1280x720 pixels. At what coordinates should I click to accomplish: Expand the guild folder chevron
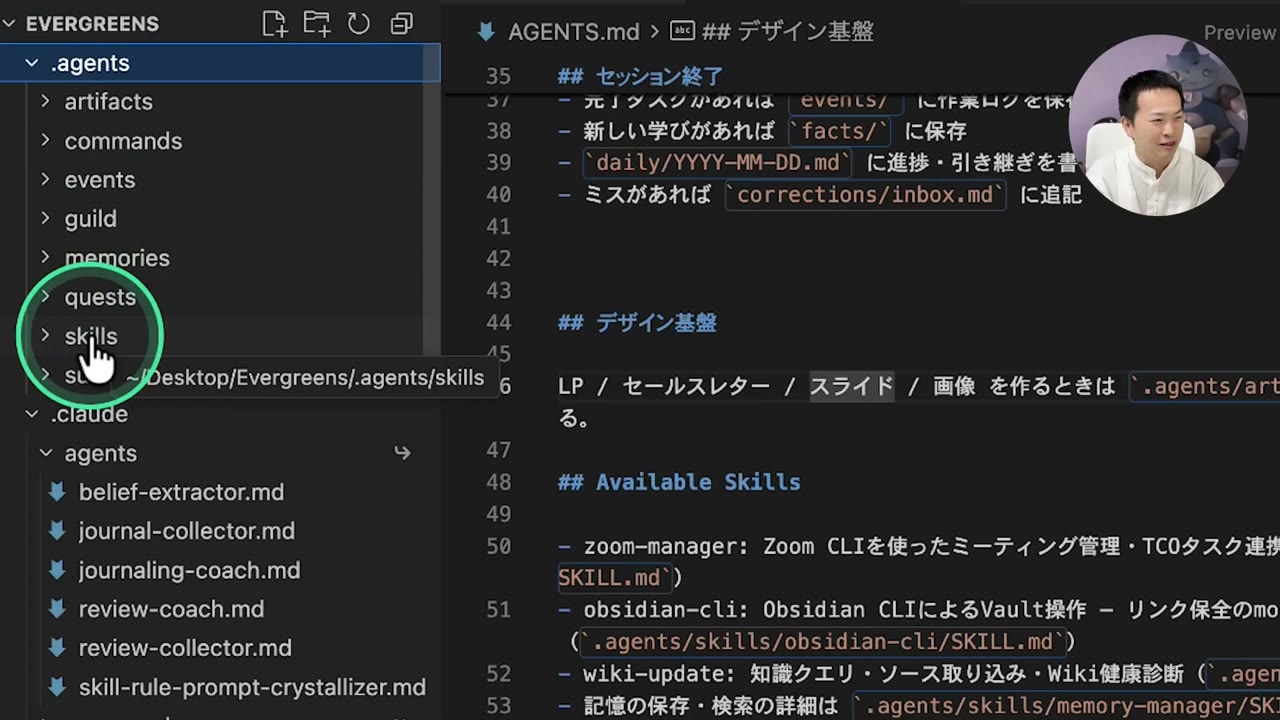point(45,218)
